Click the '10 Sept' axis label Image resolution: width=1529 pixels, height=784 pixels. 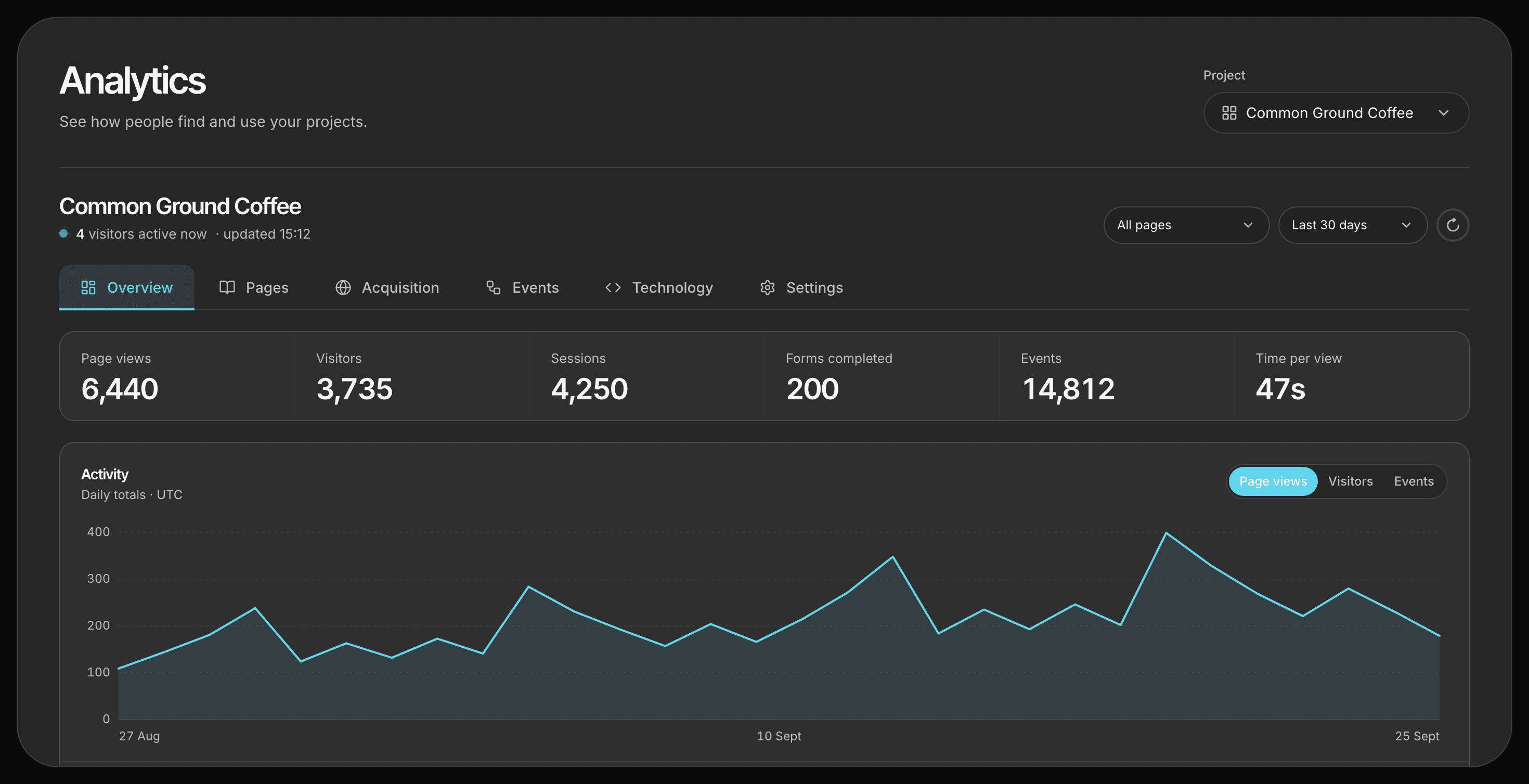click(779, 736)
